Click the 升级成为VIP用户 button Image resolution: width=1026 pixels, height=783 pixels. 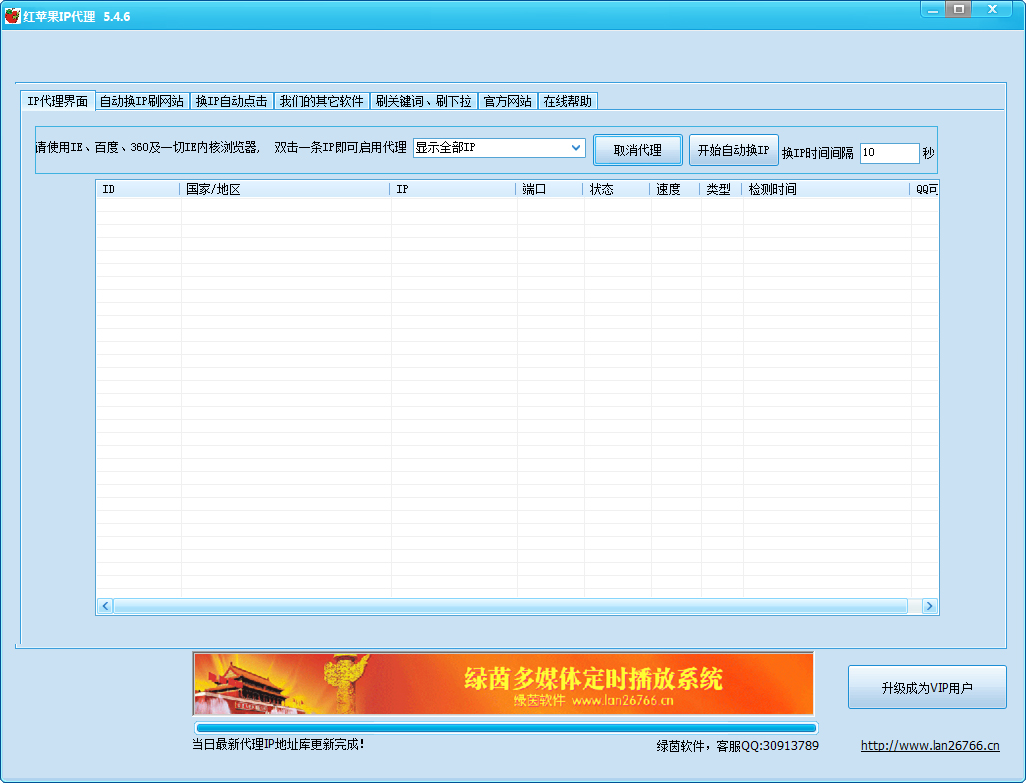[x=926, y=688]
